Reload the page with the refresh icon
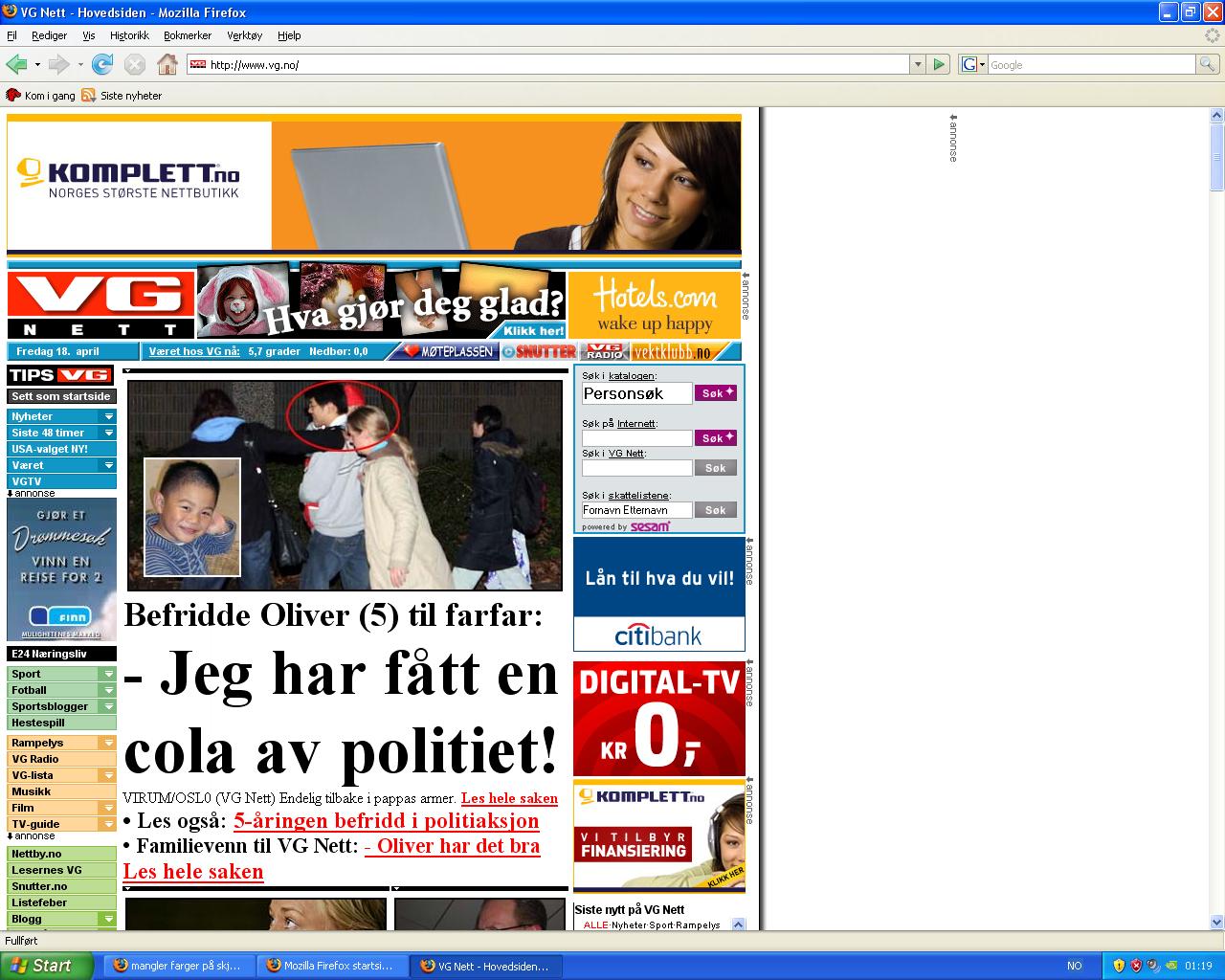The height and width of the screenshot is (980, 1225). pos(102,64)
